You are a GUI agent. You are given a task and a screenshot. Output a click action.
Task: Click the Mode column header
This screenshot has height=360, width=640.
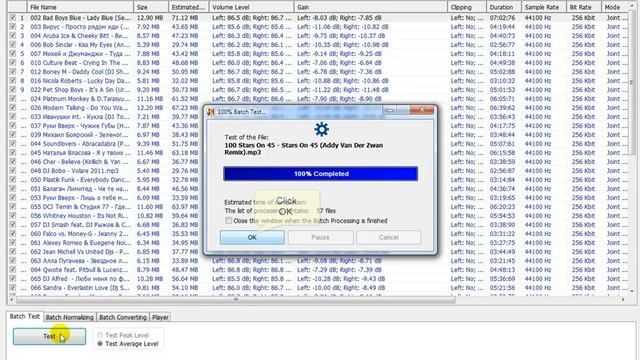click(x=614, y=7)
